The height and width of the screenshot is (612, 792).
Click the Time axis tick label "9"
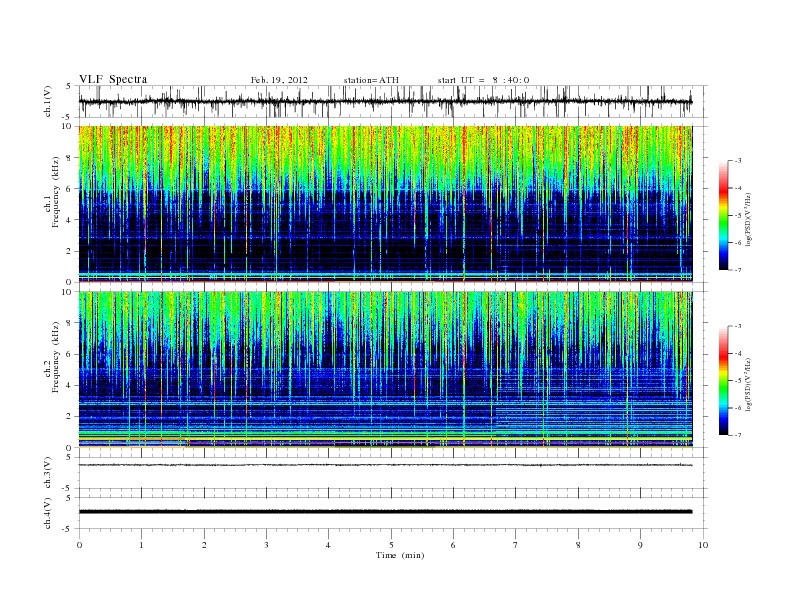coord(640,545)
